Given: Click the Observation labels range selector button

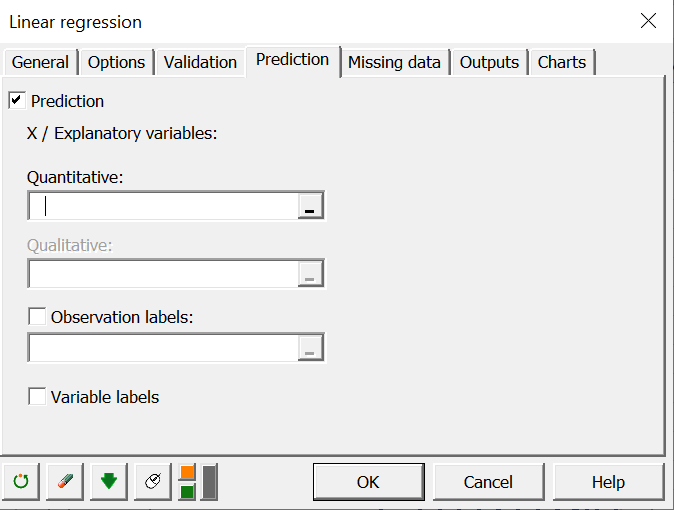Looking at the screenshot, I should (x=311, y=348).
